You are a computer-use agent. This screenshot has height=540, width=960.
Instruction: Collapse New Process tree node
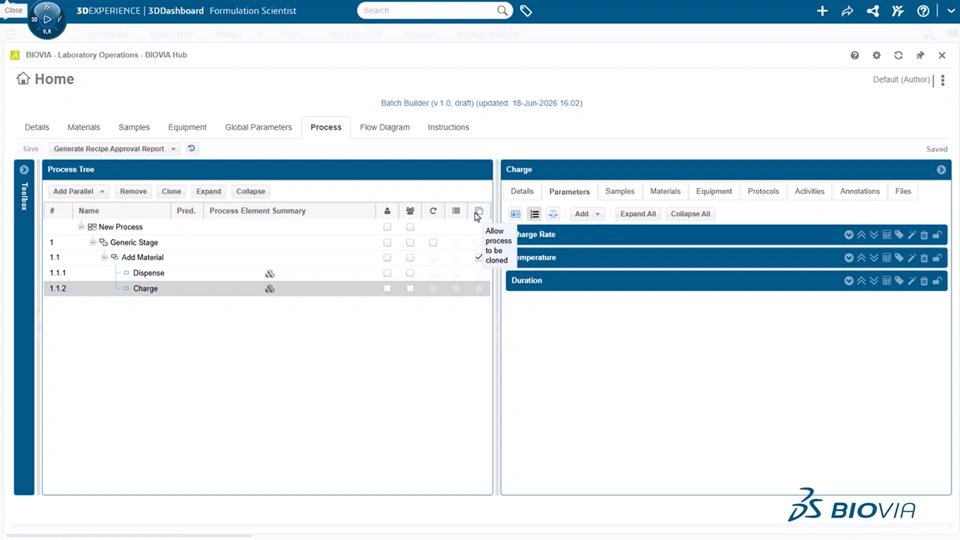coord(81,227)
